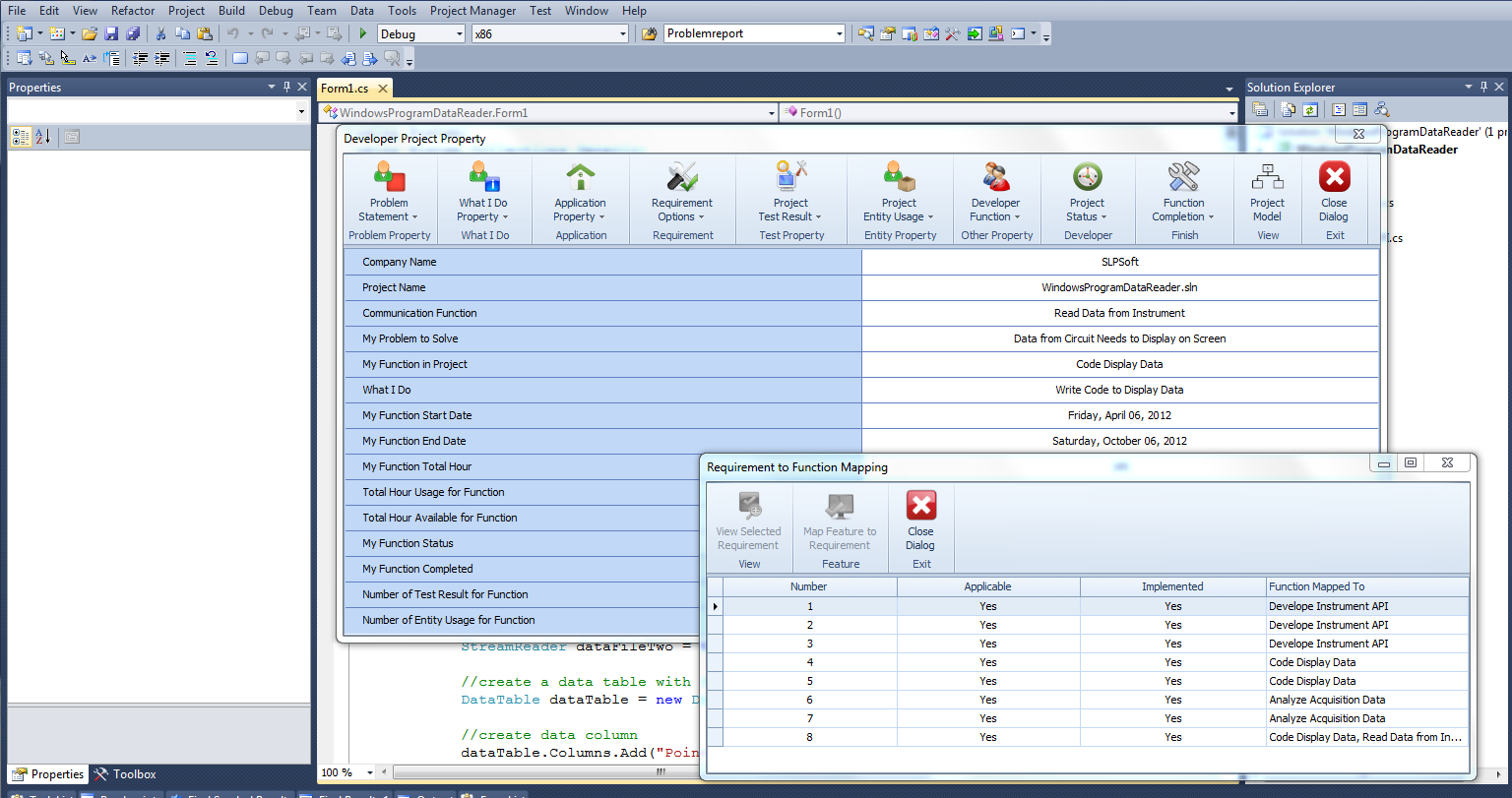The width and height of the screenshot is (1512, 798).
Task: Show the Project Model diagram
Action: tap(1267, 193)
